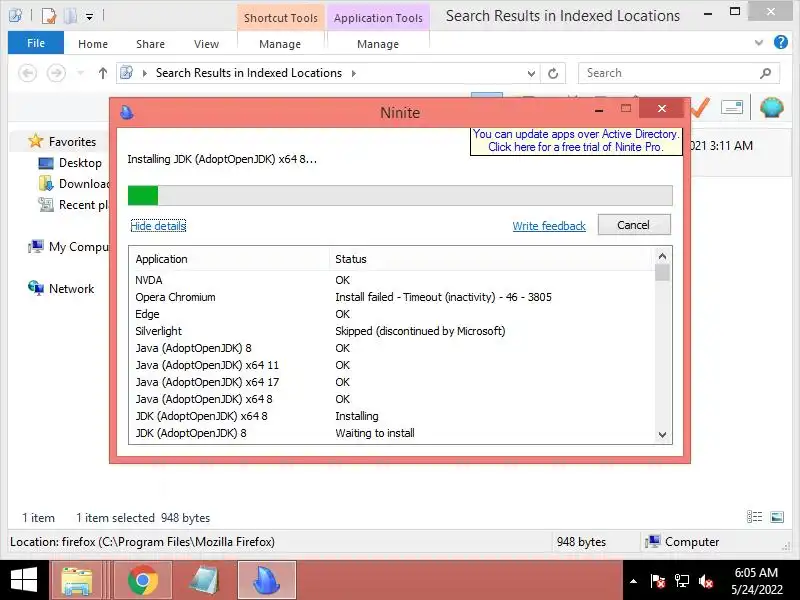
Task: Open File Explorer from the taskbar
Action: [77, 580]
